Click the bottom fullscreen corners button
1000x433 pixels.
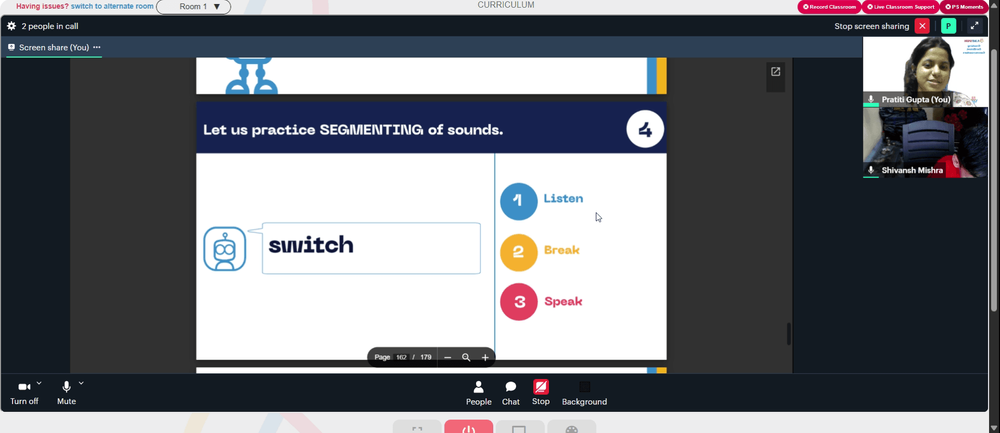tap(417, 427)
